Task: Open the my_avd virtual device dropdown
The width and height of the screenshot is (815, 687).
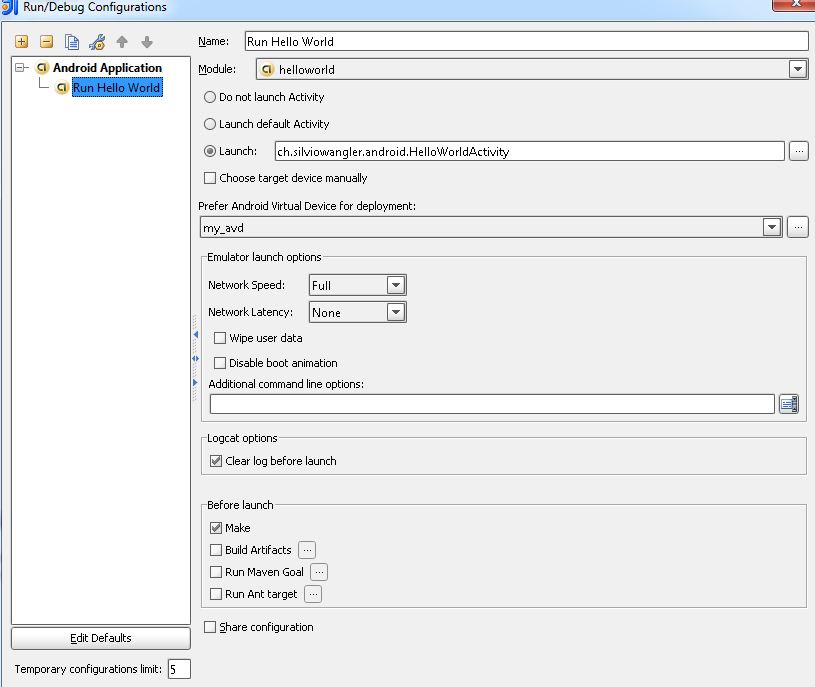Action: pos(772,228)
